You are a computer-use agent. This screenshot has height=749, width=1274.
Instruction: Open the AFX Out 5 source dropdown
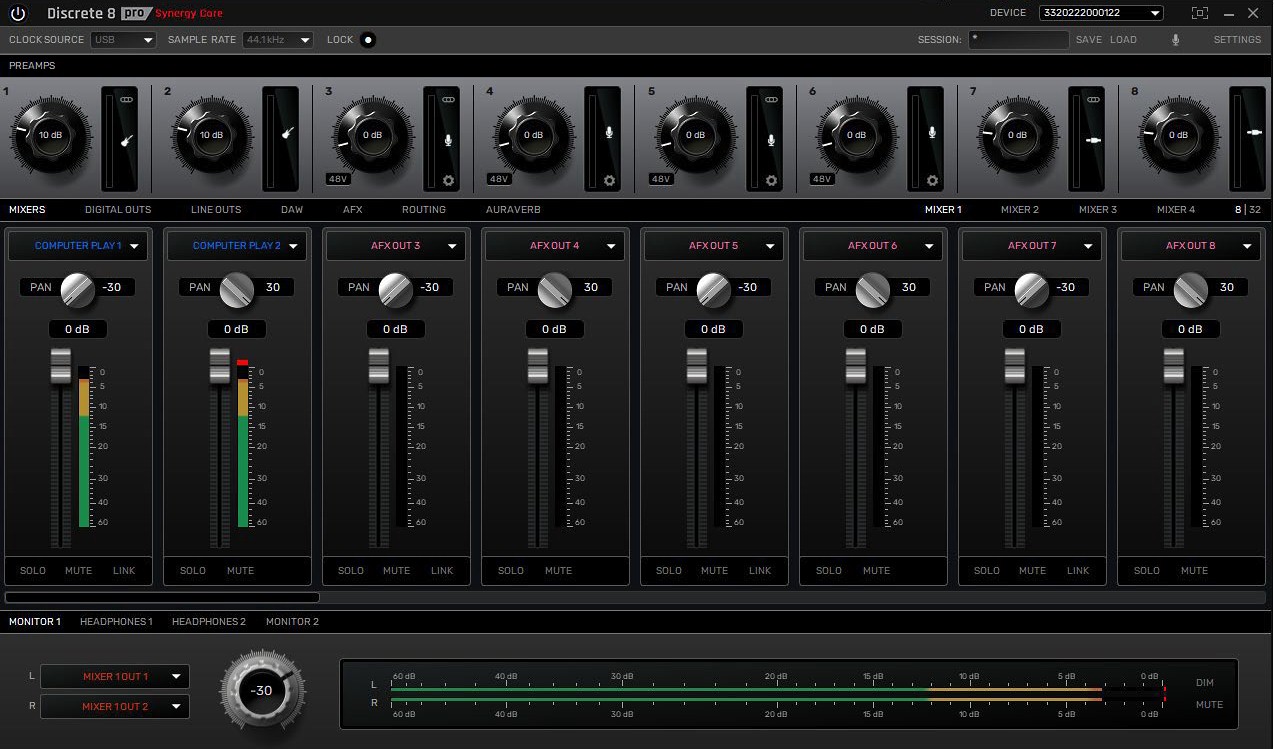click(714, 246)
